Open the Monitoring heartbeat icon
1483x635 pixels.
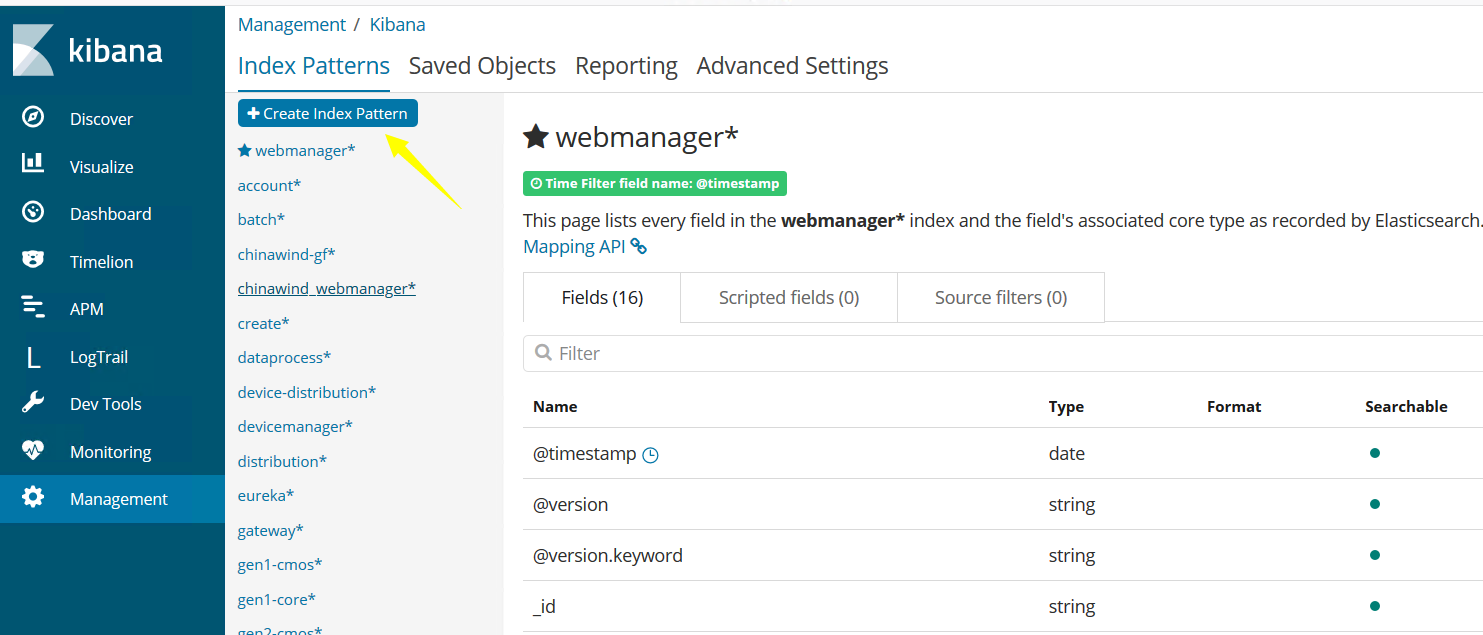[33, 451]
